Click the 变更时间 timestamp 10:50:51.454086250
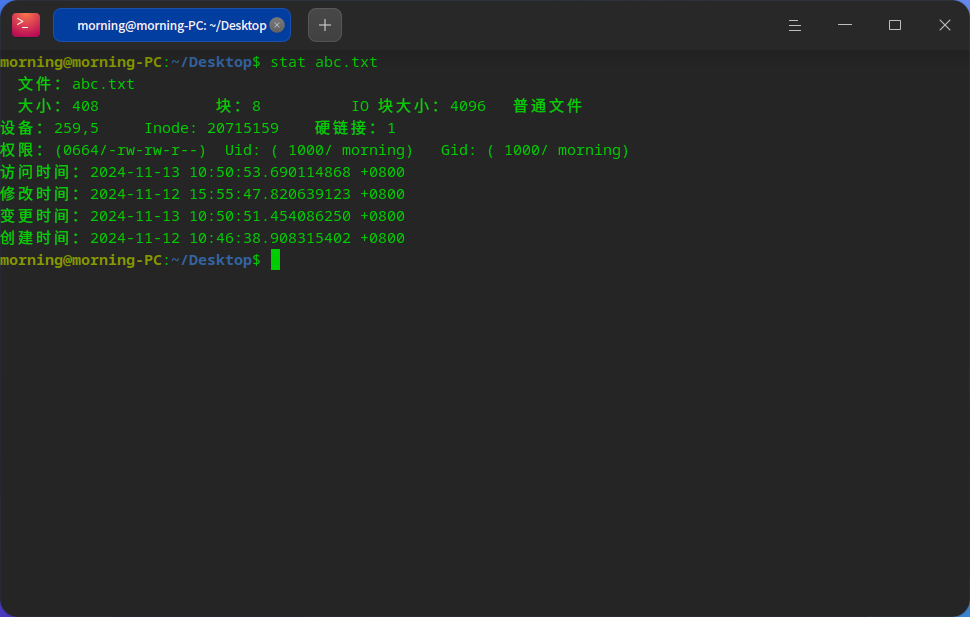Screen dimensions: 970x617 270,216
